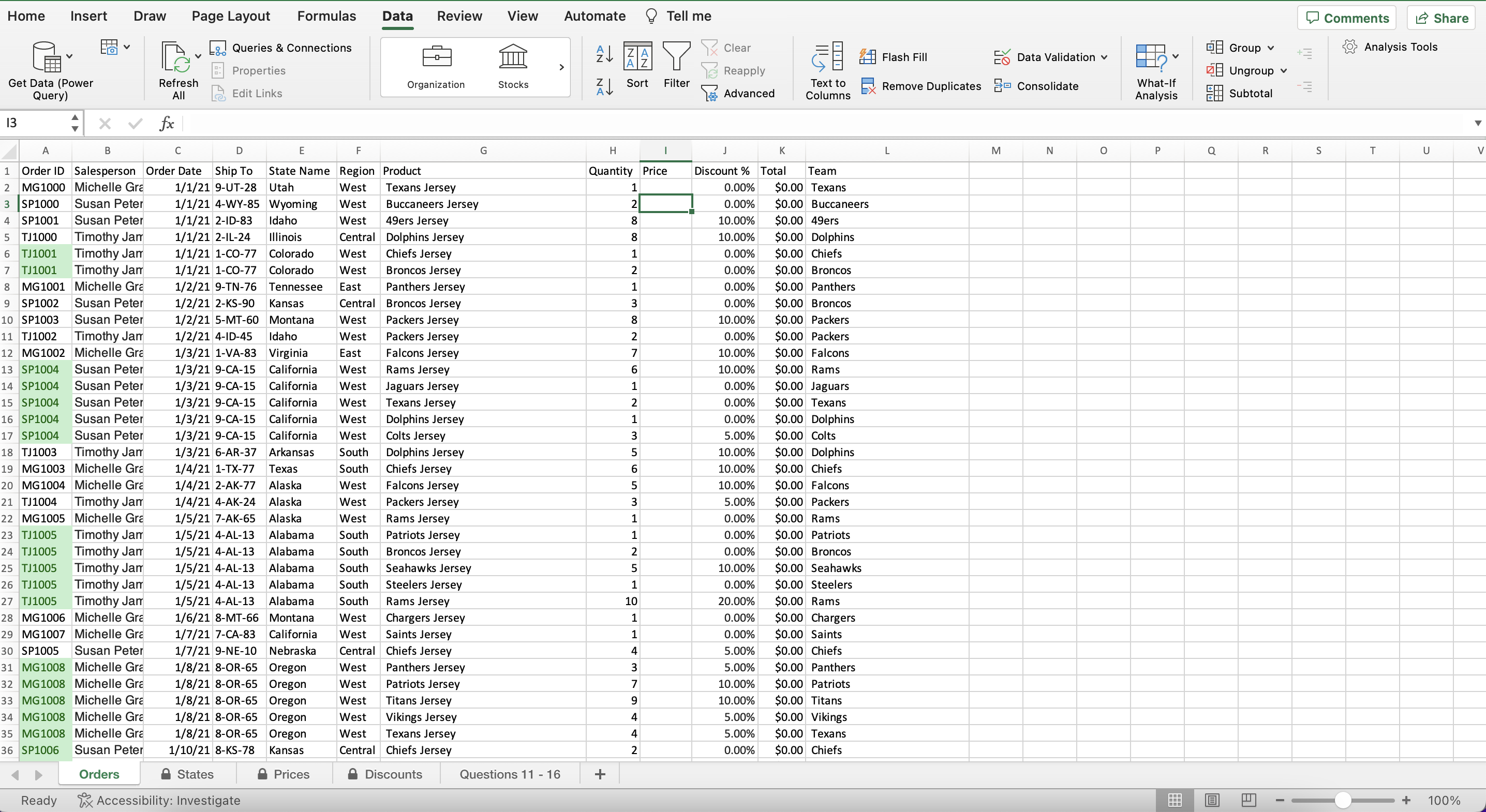The image size is (1486, 812).
Task: Expand the Data Validation dropdown arrow
Action: 1104,57
